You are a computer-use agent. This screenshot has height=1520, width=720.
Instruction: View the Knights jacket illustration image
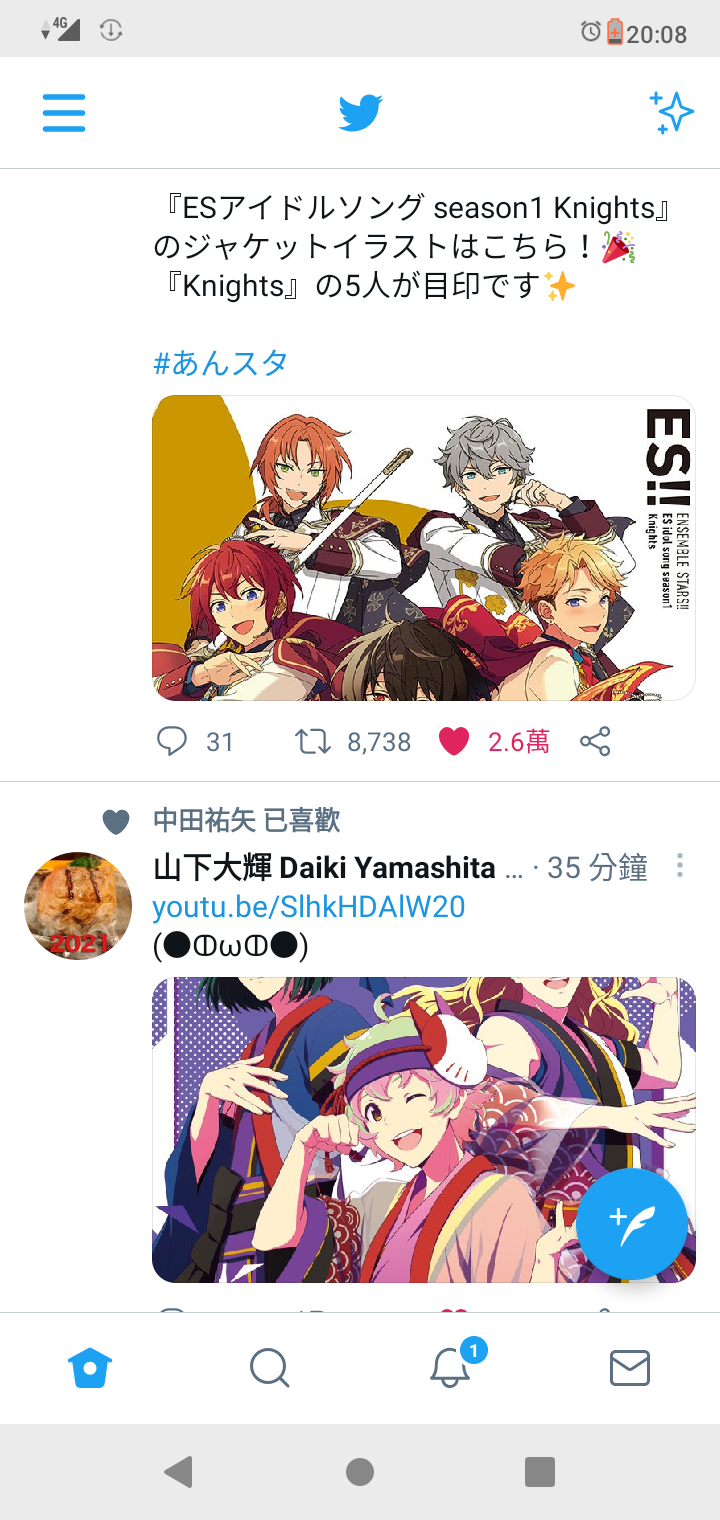click(423, 548)
